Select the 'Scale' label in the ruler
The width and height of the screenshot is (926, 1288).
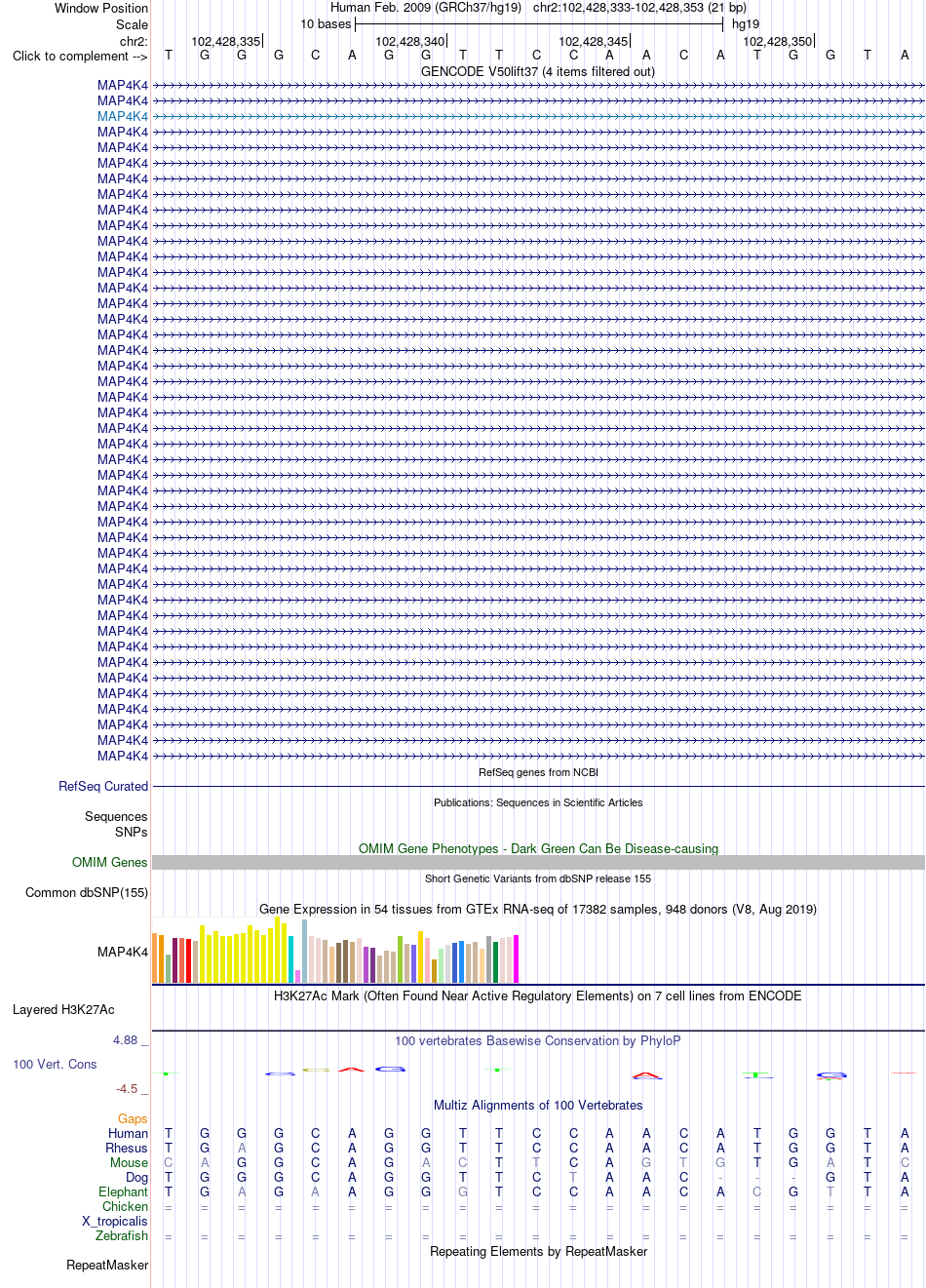point(133,24)
